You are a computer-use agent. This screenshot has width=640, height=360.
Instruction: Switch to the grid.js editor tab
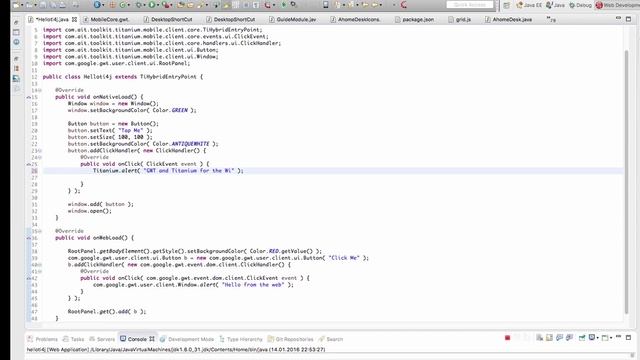(x=460, y=19)
